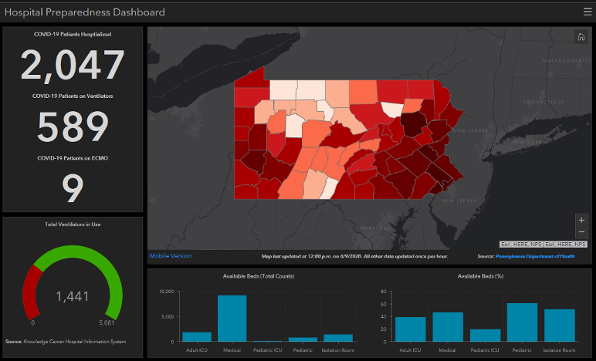Viewport: 596px width, 361px height.
Task: Click the Available Beds (%) chart title
Action: (x=480, y=276)
